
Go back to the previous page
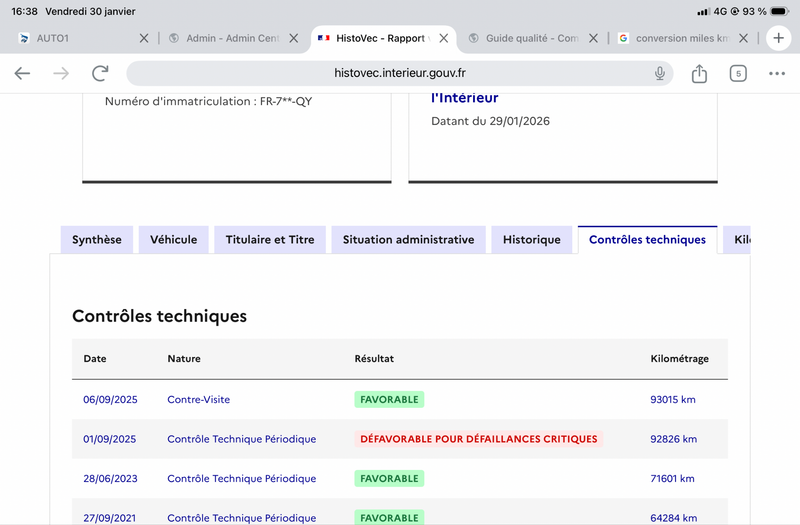22,73
